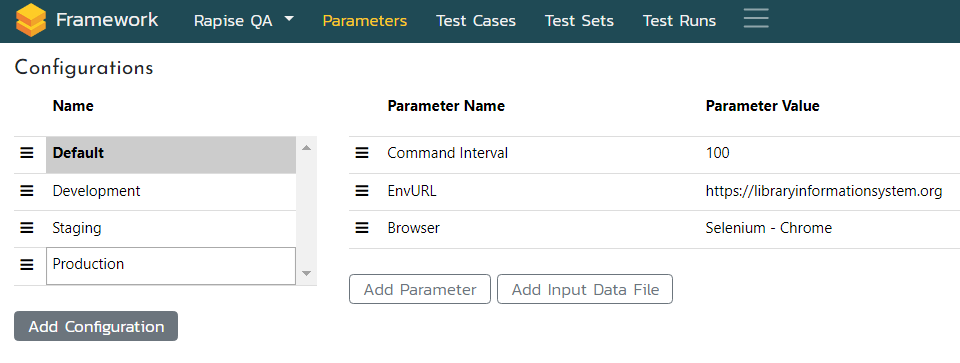Click the handle icon for Command Interval
The image size is (960, 363).
pyautogui.click(x=362, y=153)
